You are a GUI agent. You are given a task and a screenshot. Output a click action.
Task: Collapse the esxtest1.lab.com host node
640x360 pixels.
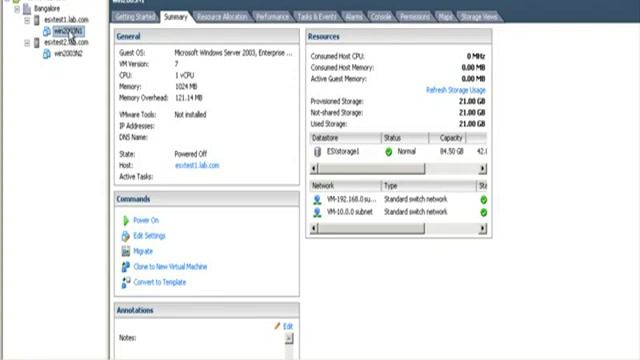(27, 20)
